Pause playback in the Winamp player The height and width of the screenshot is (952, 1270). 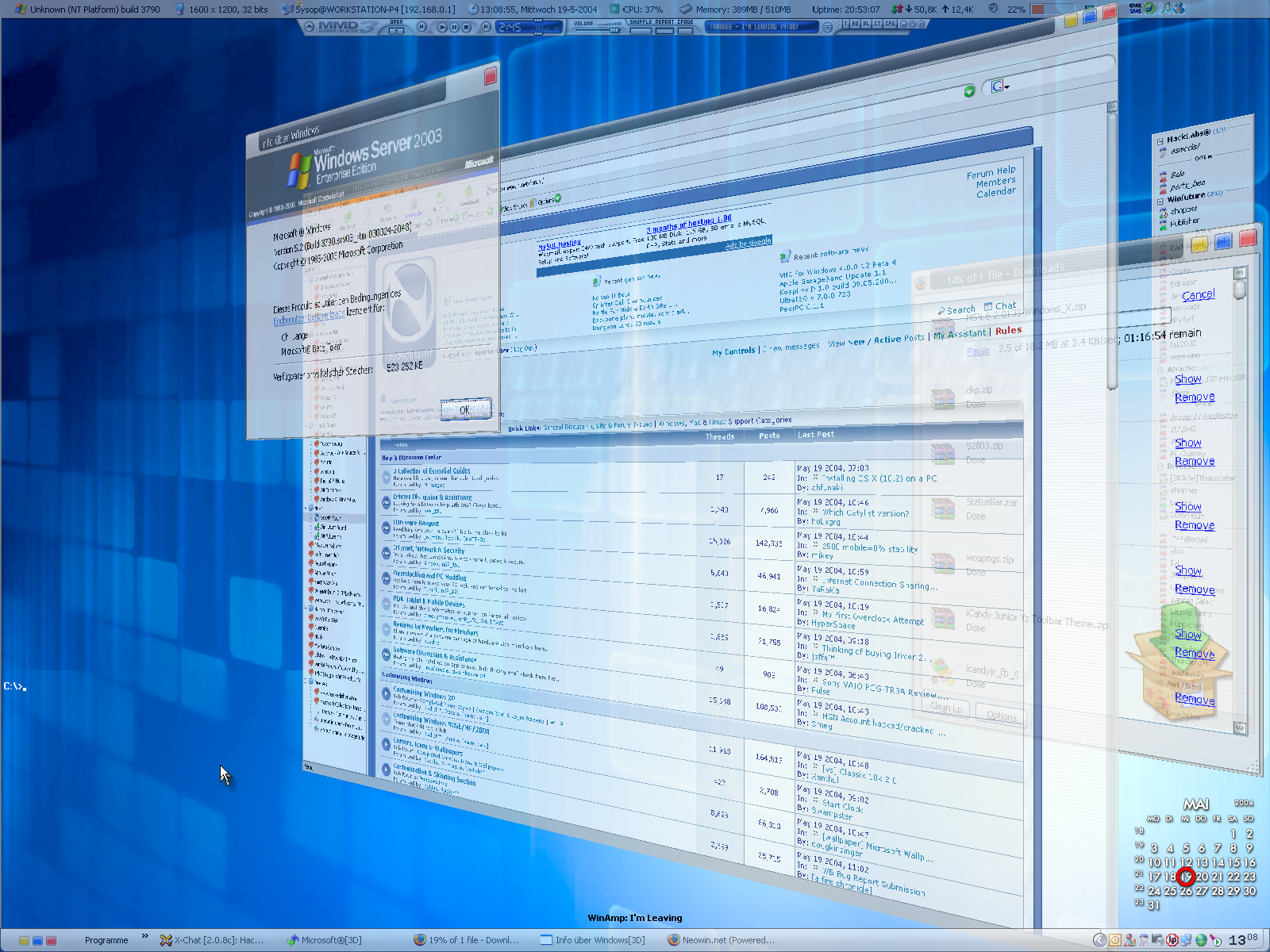[x=455, y=27]
